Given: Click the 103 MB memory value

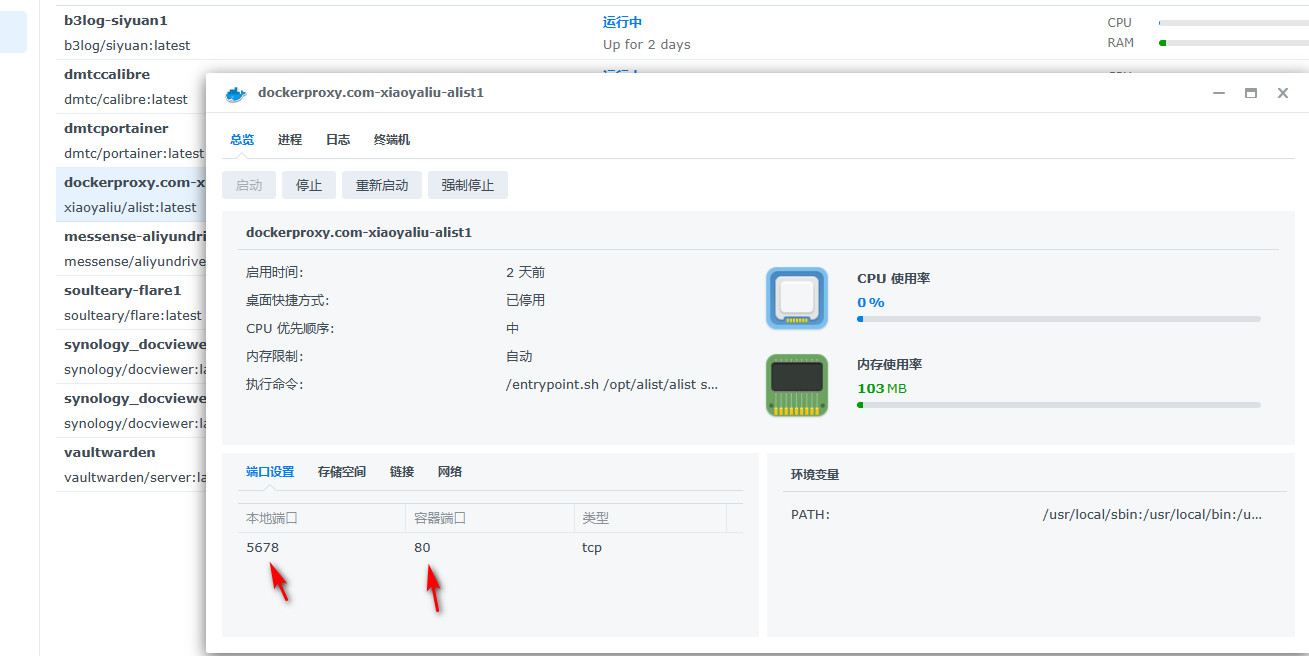Looking at the screenshot, I should click(882, 388).
